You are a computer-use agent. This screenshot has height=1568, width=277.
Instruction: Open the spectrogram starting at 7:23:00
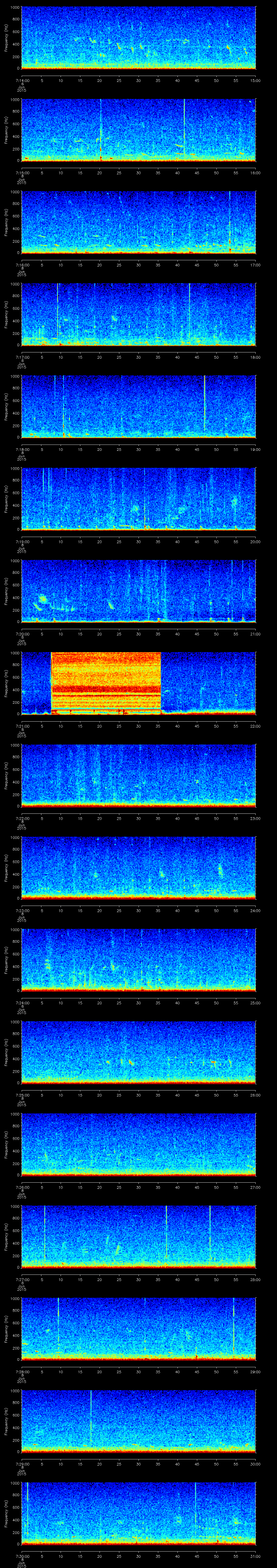coord(138,868)
